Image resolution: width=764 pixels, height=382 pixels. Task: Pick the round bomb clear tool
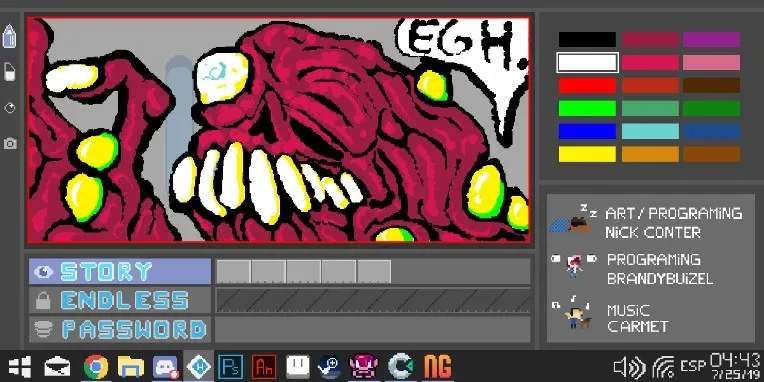10,108
